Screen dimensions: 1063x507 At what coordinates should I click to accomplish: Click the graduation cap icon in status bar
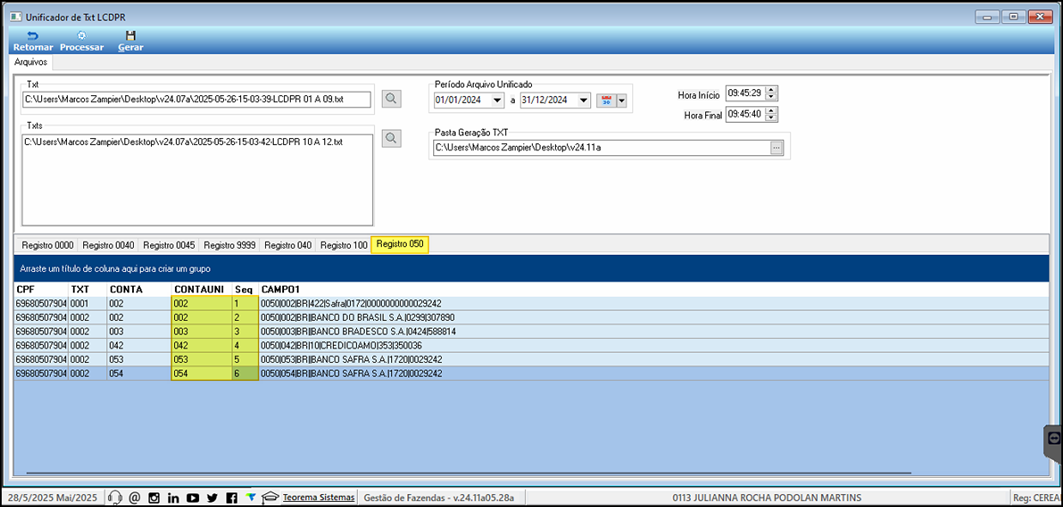270,498
